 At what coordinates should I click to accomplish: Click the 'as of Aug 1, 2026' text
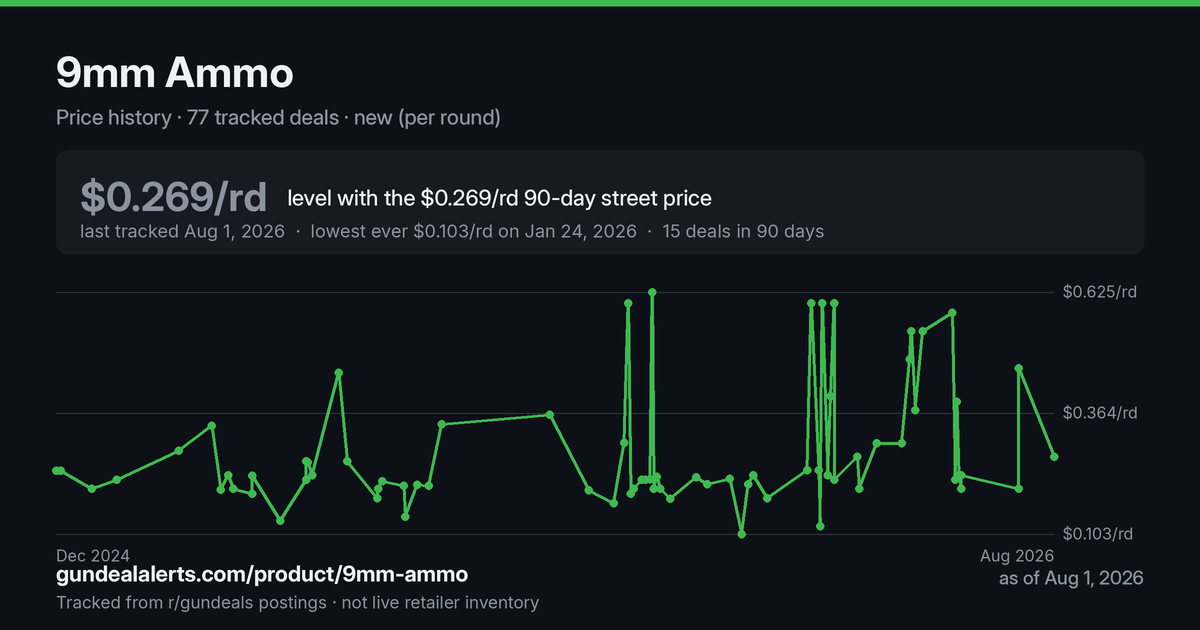pyautogui.click(x=1071, y=578)
